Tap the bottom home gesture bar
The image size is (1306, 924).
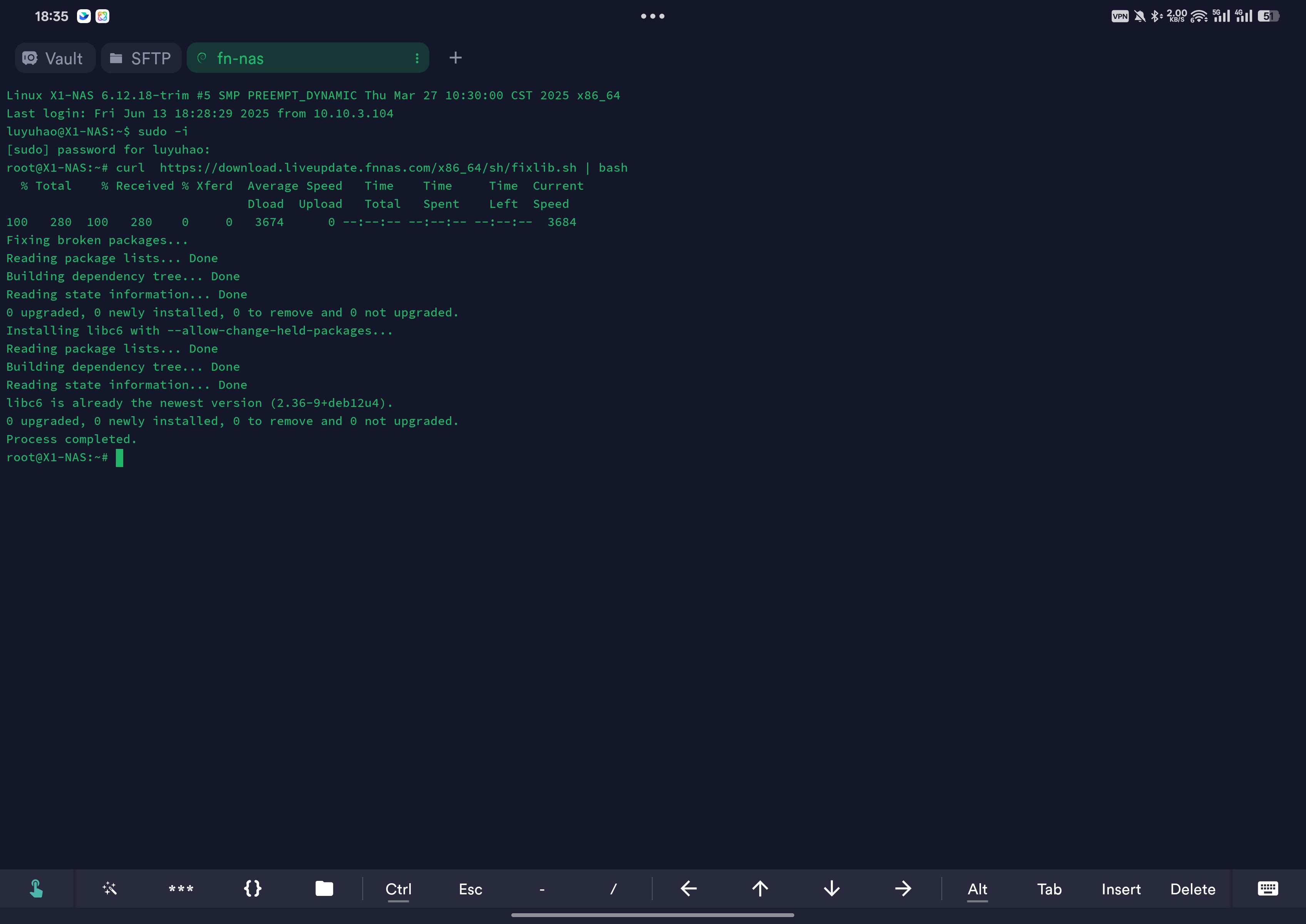pyautogui.click(x=653, y=915)
